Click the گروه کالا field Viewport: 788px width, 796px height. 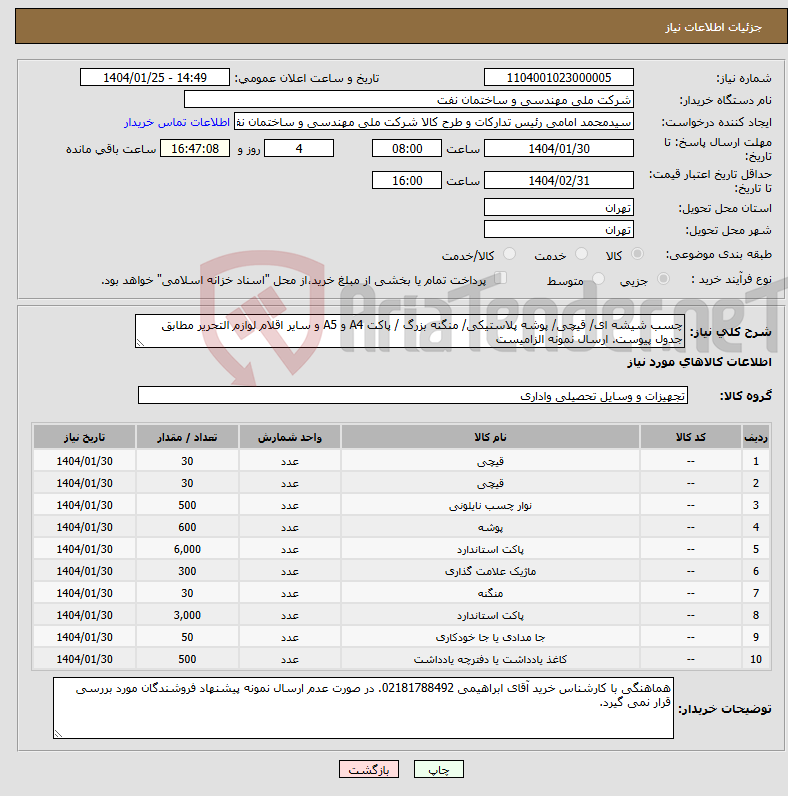(x=413, y=395)
